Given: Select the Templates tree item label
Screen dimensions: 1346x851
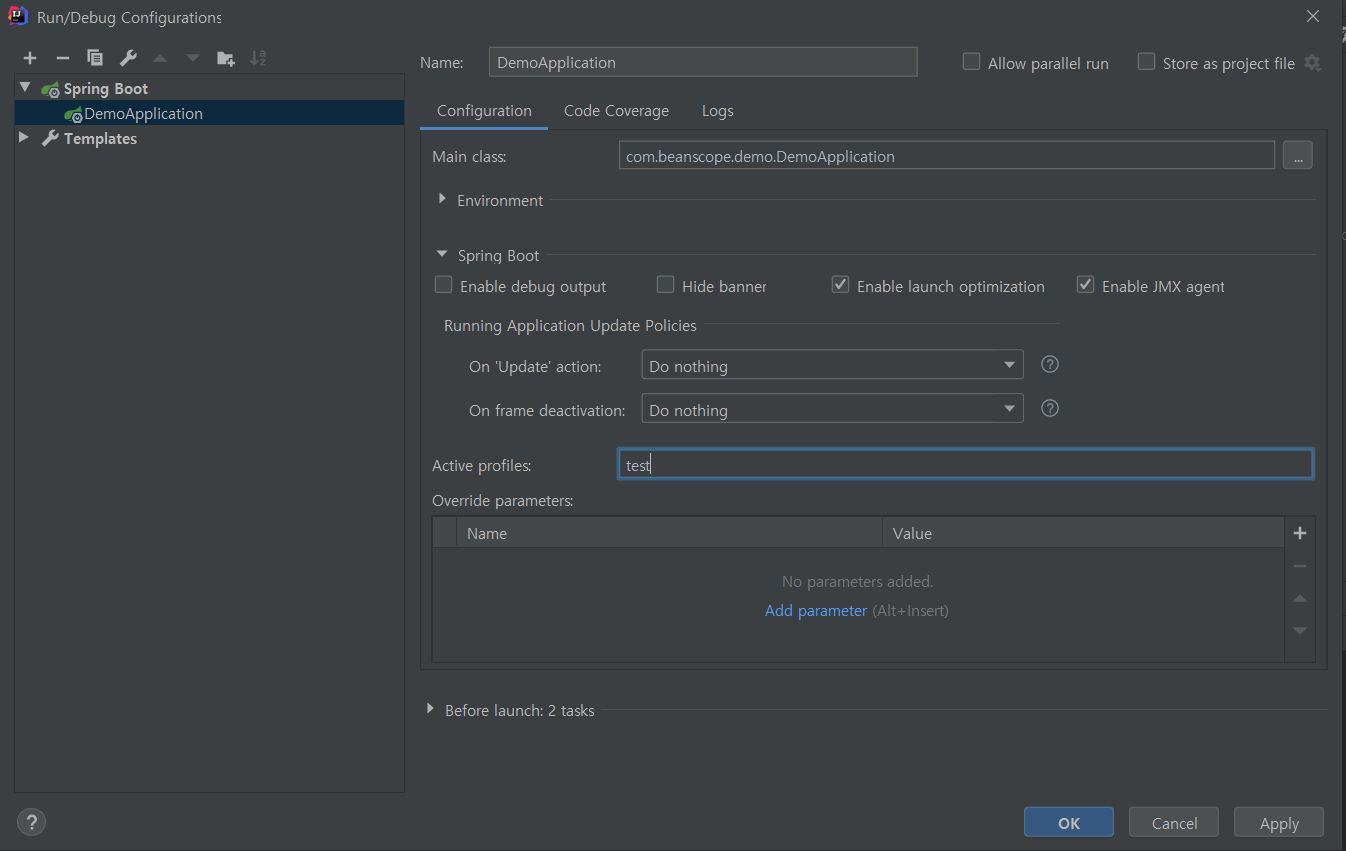Looking at the screenshot, I should click(x=100, y=138).
